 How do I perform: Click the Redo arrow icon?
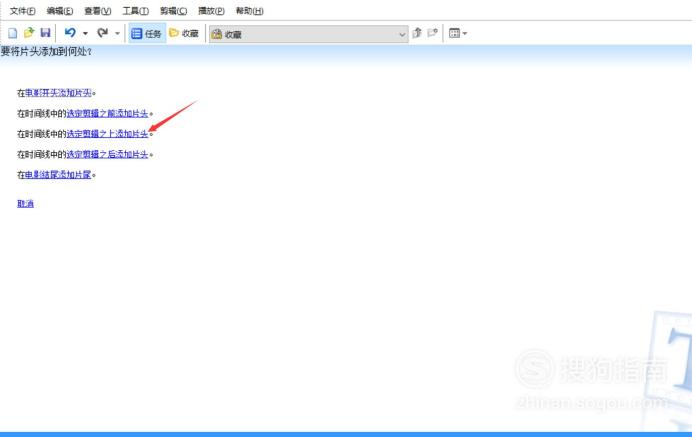[x=102, y=33]
